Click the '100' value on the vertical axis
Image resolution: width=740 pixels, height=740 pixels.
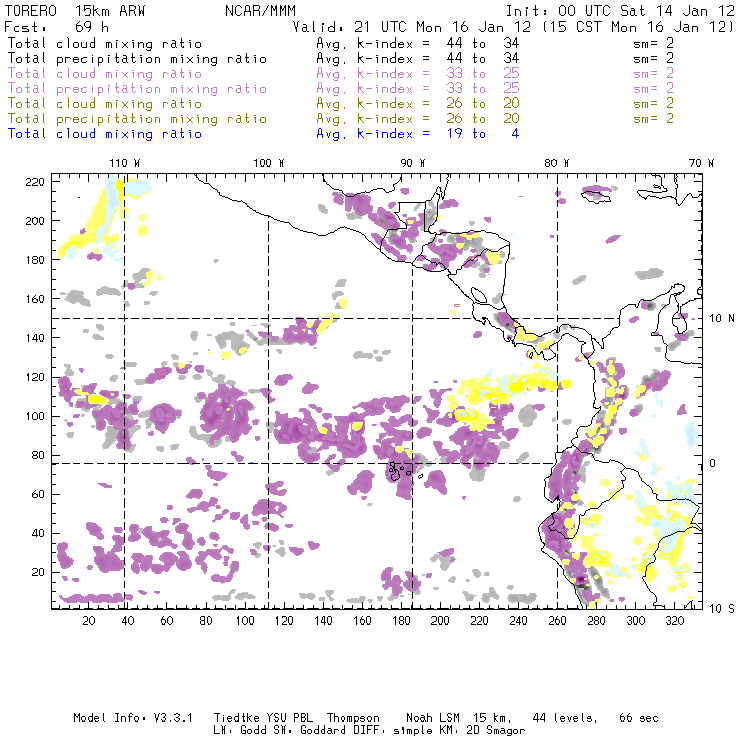(x=35, y=416)
